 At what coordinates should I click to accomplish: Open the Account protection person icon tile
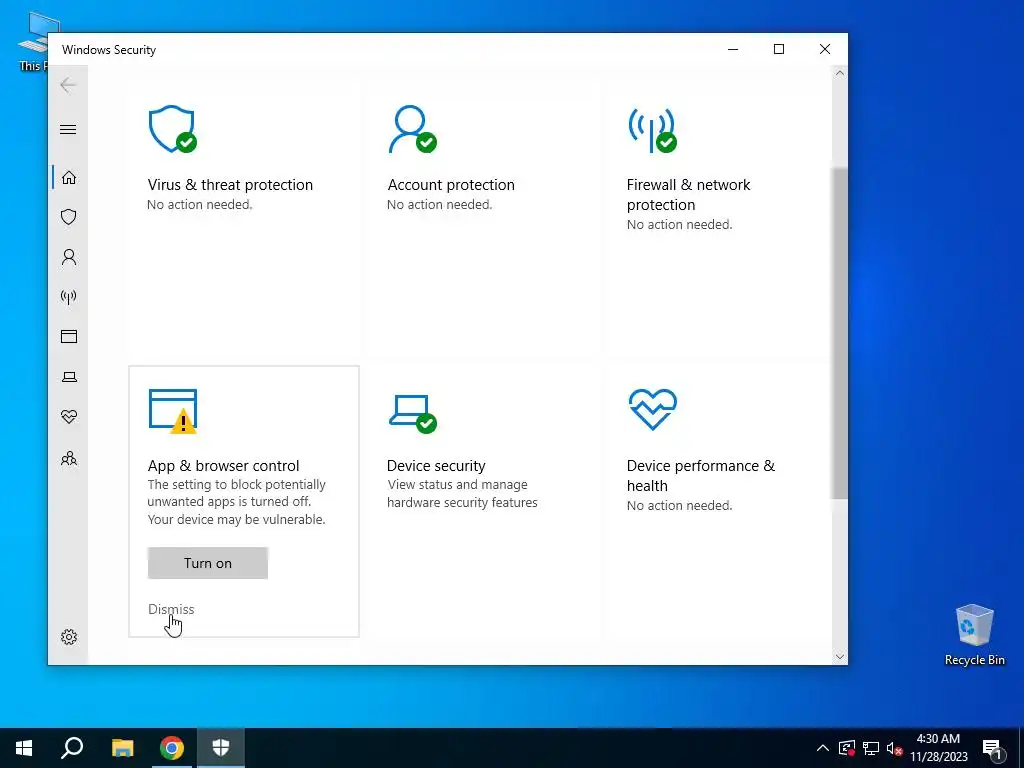[x=412, y=129]
